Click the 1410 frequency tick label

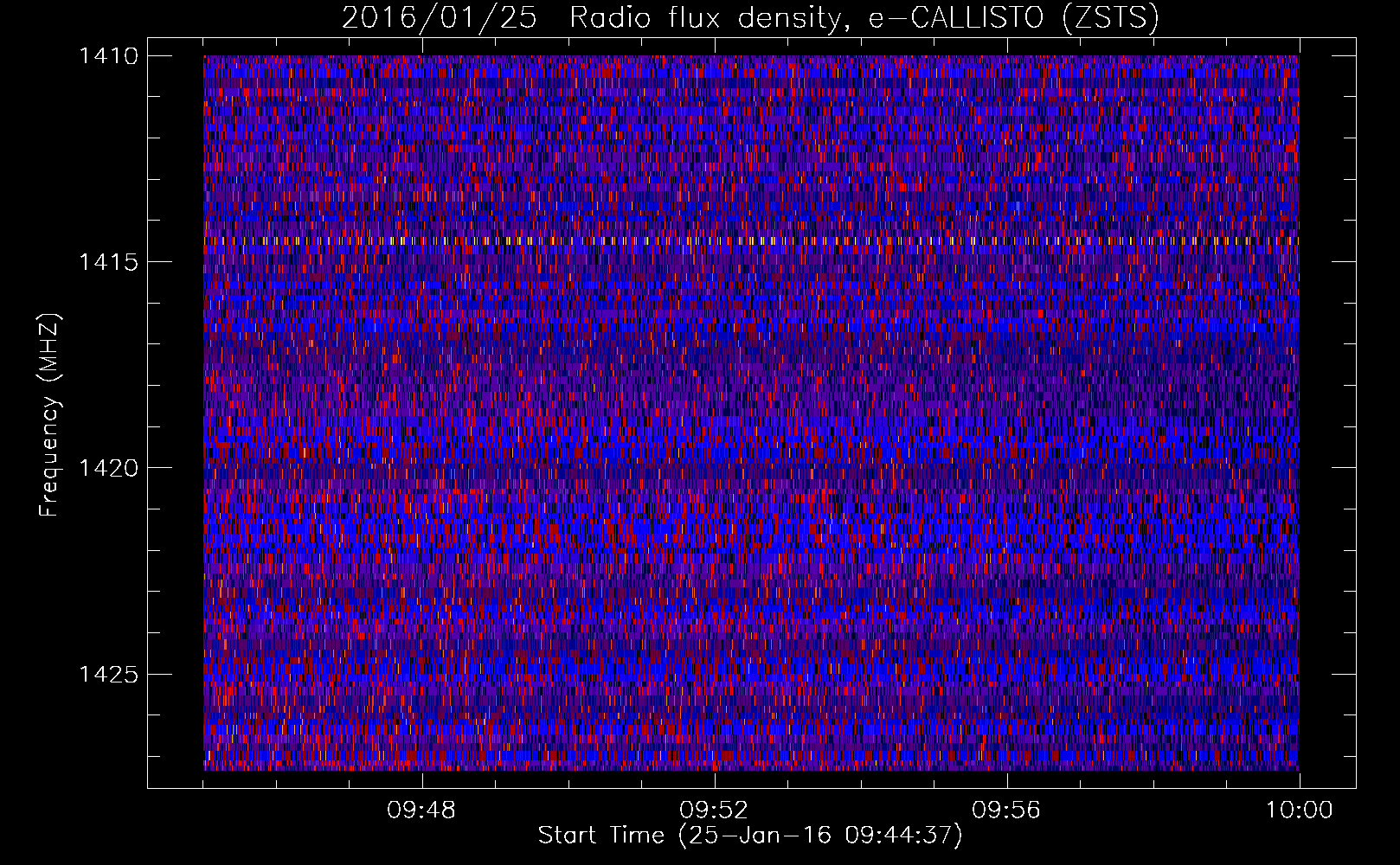108,56
